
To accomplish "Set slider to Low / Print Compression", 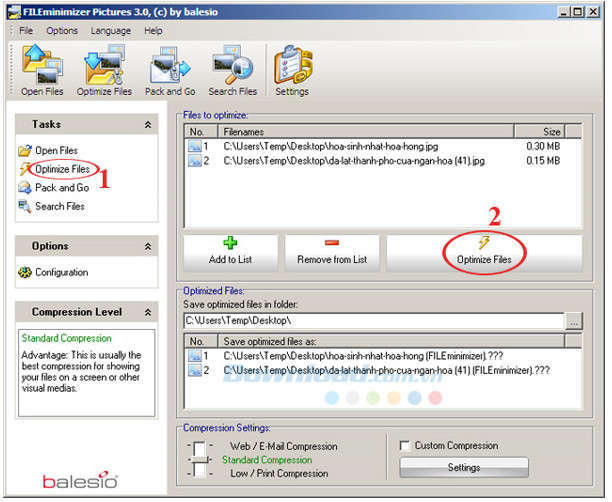I will (279, 474).
